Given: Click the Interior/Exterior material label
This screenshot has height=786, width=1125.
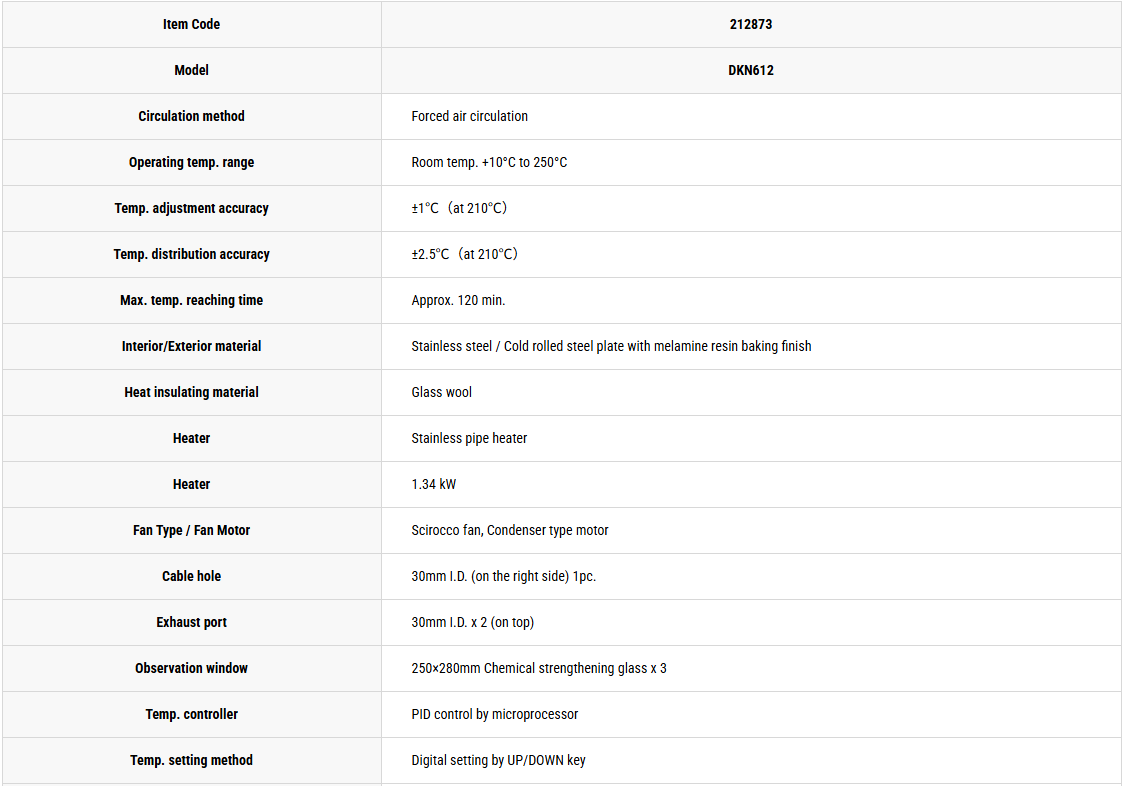Looking at the screenshot, I should coord(192,346).
